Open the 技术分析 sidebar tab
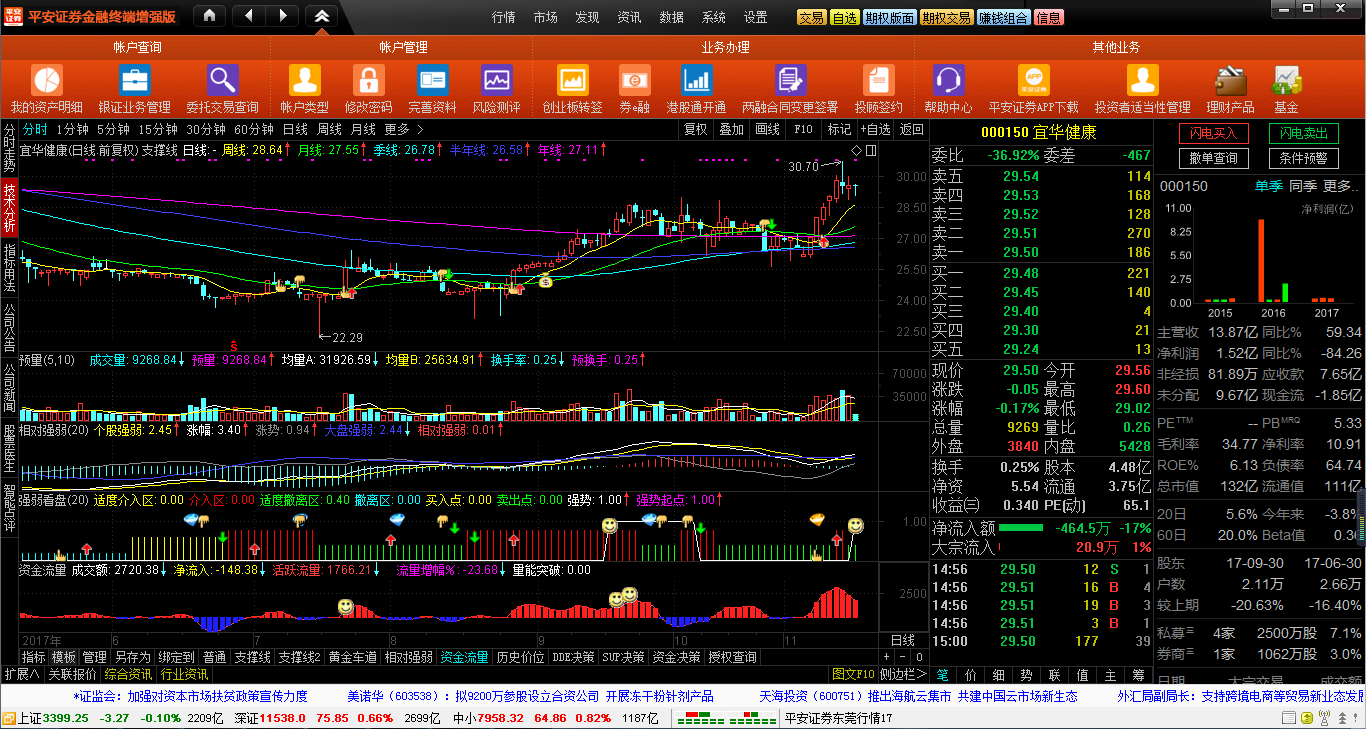Screen dimensions: 1366x729 [x=9, y=209]
